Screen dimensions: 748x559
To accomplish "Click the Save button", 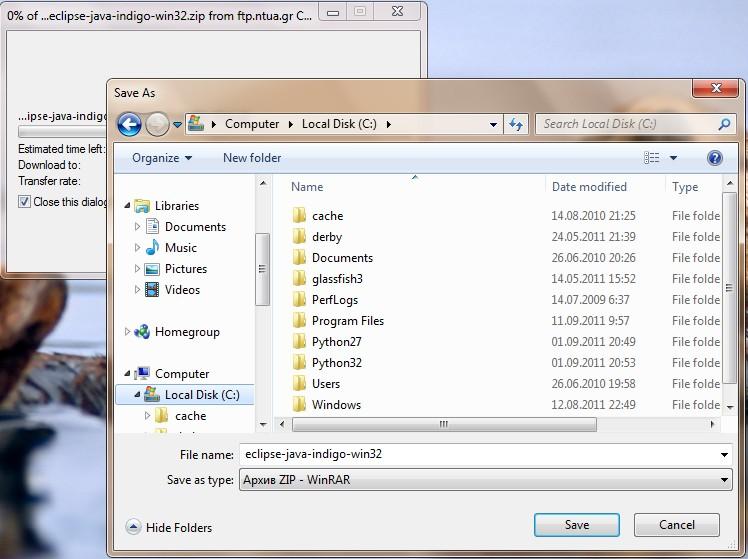I will coord(577,525).
